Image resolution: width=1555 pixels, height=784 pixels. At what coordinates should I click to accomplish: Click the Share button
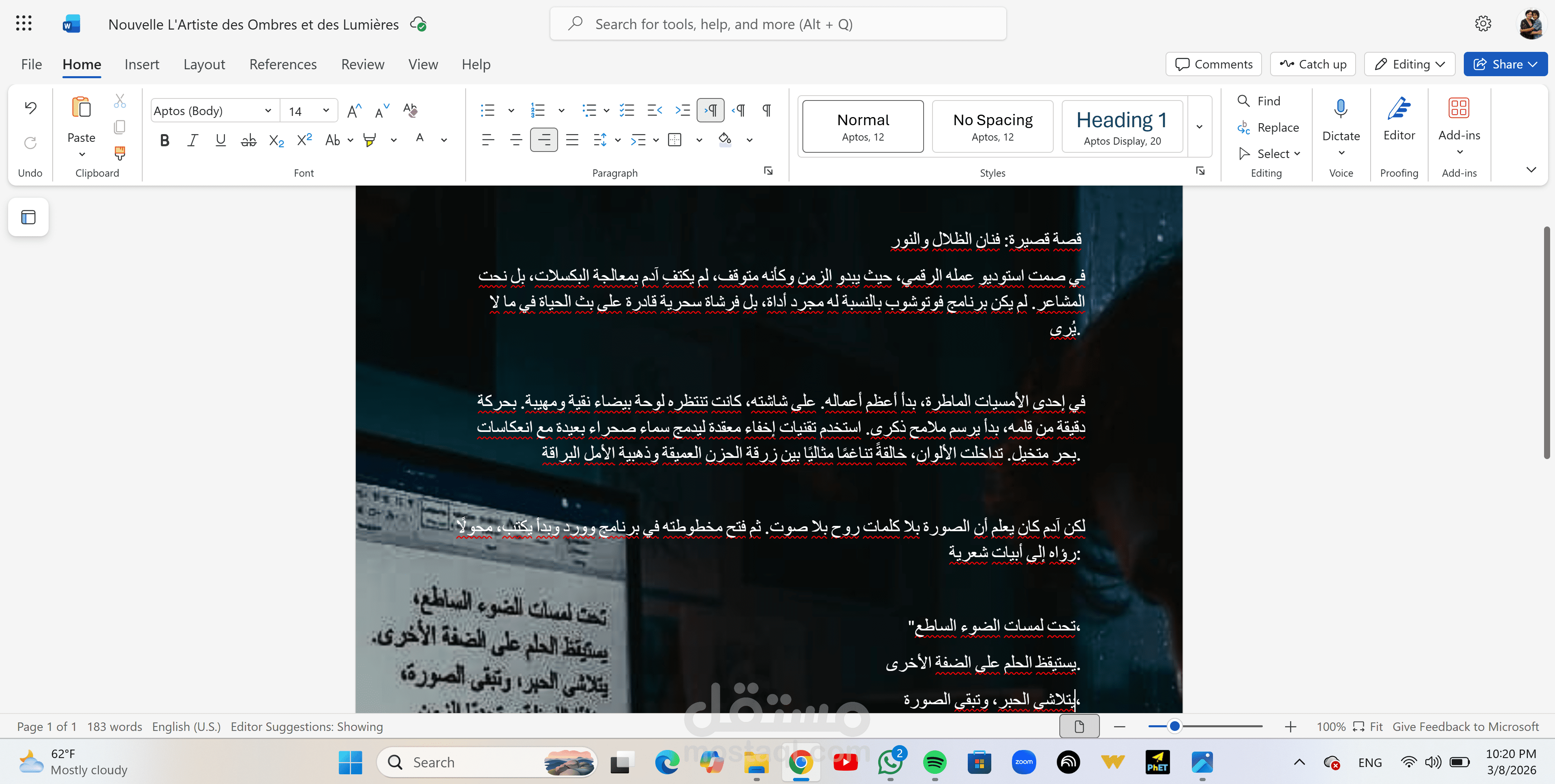[x=1505, y=64]
